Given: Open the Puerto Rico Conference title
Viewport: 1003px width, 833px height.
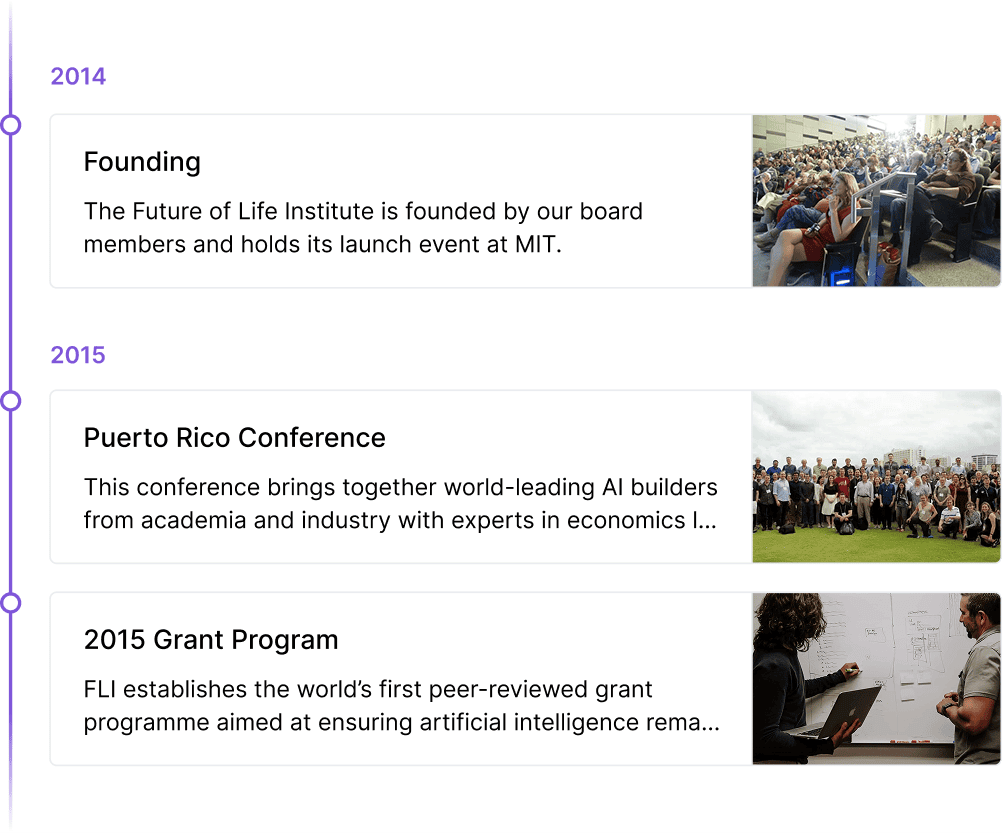Looking at the screenshot, I should pyautogui.click(x=234, y=438).
